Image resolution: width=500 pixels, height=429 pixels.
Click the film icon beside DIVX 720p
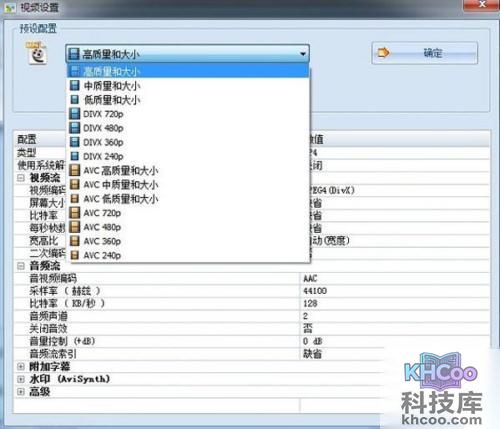(75, 114)
